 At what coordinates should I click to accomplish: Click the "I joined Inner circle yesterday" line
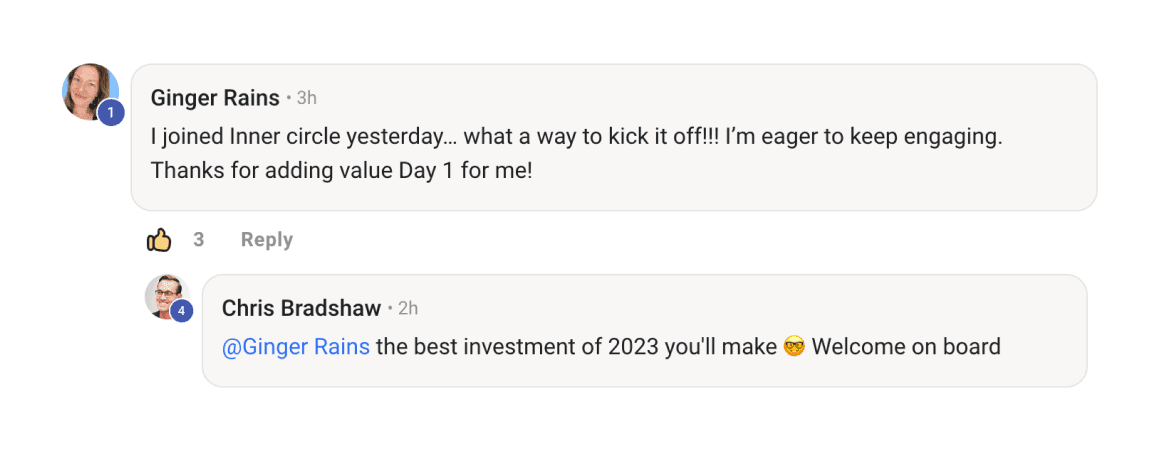(576, 136)
